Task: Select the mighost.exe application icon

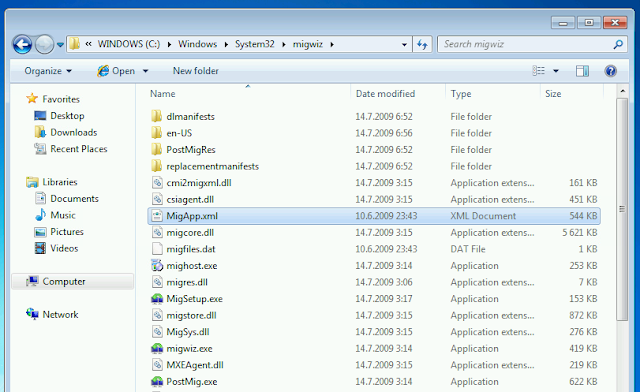Action: click(157, 265)
